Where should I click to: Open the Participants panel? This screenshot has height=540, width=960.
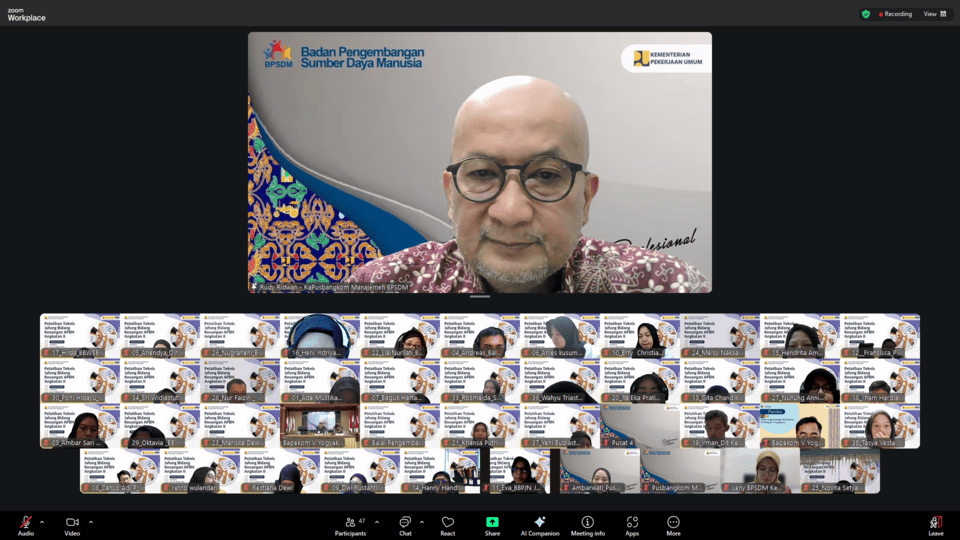(350, 524)
